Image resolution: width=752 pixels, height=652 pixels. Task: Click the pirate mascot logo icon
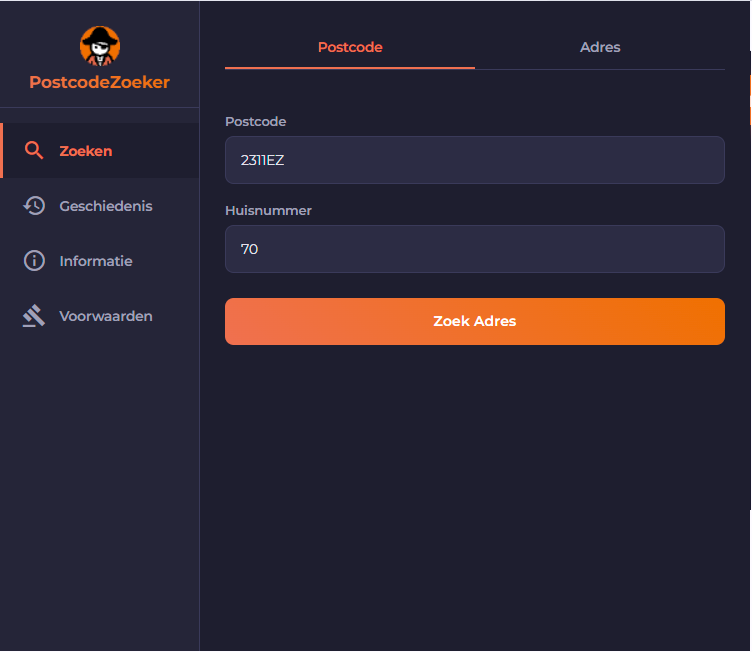point(100,46)
